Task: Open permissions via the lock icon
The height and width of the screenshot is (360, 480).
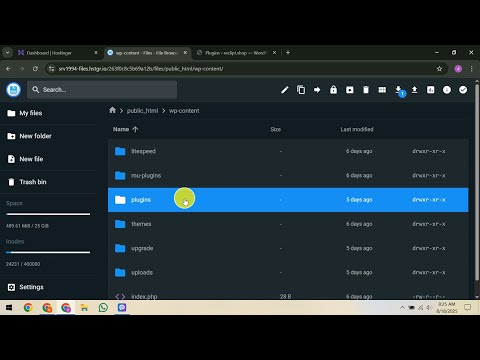Action: tap(333, 90)
